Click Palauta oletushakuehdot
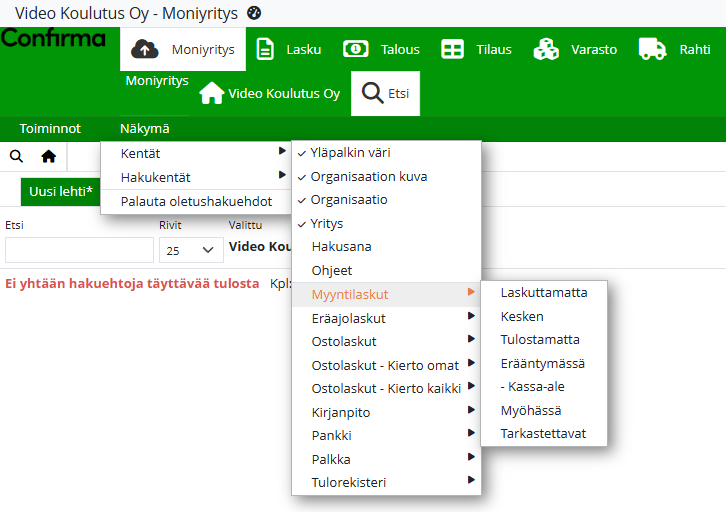The width and height of the screenshot is (726, 512). coord(196,201)
